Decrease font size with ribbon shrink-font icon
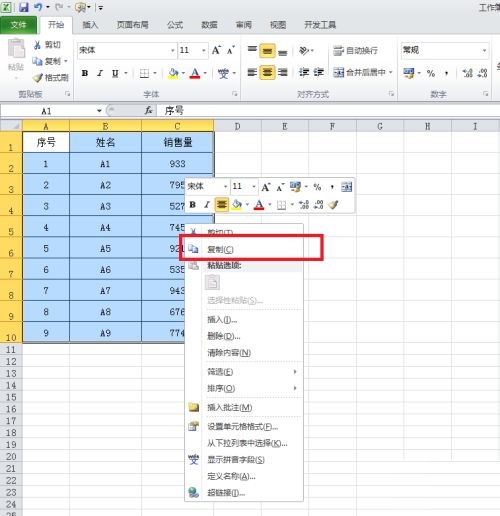500x516 pixels. pyautogui.click(x=231, y=50)
